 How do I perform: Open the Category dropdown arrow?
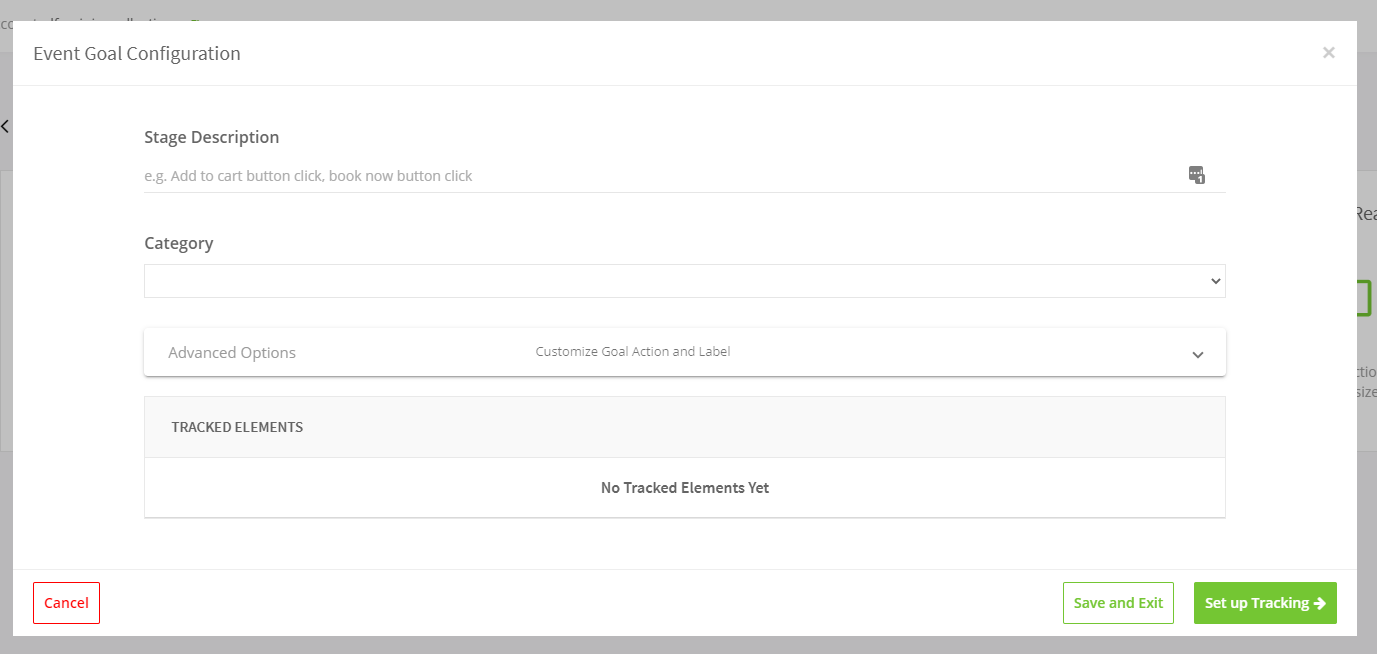click(1215, 281)
